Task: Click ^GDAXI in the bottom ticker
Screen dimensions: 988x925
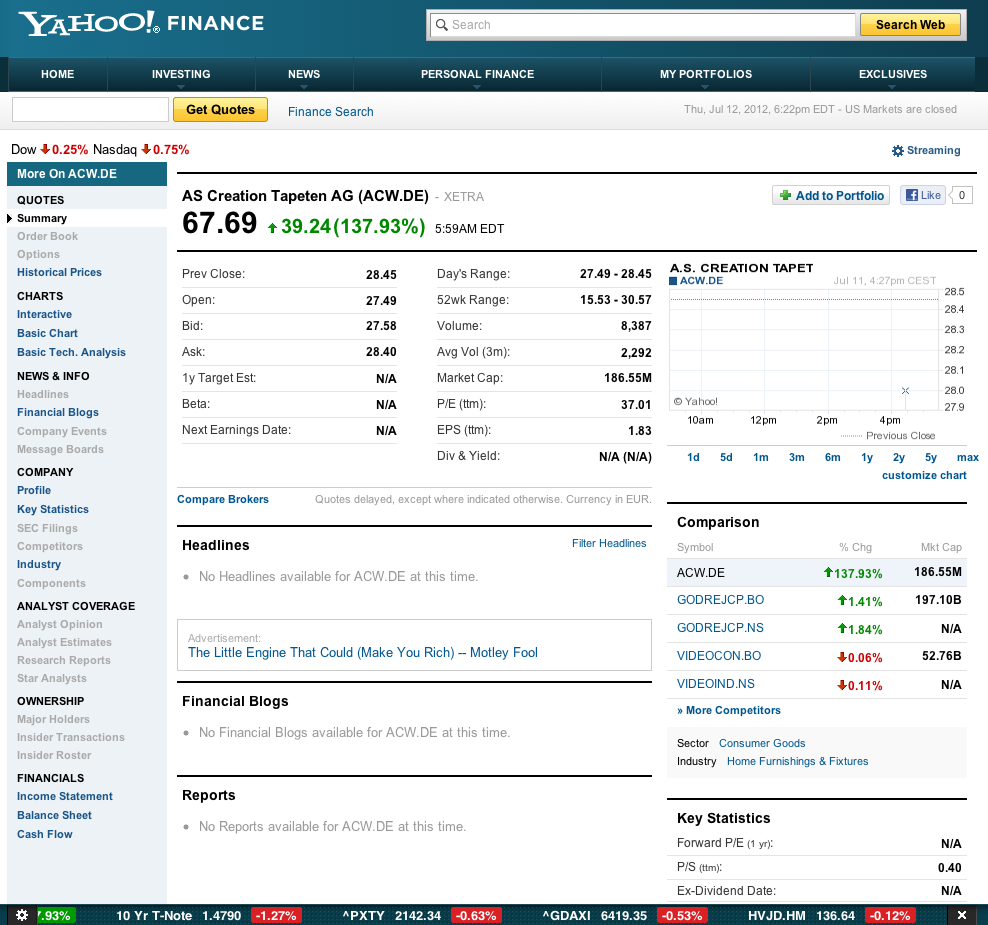Action: 566,916
